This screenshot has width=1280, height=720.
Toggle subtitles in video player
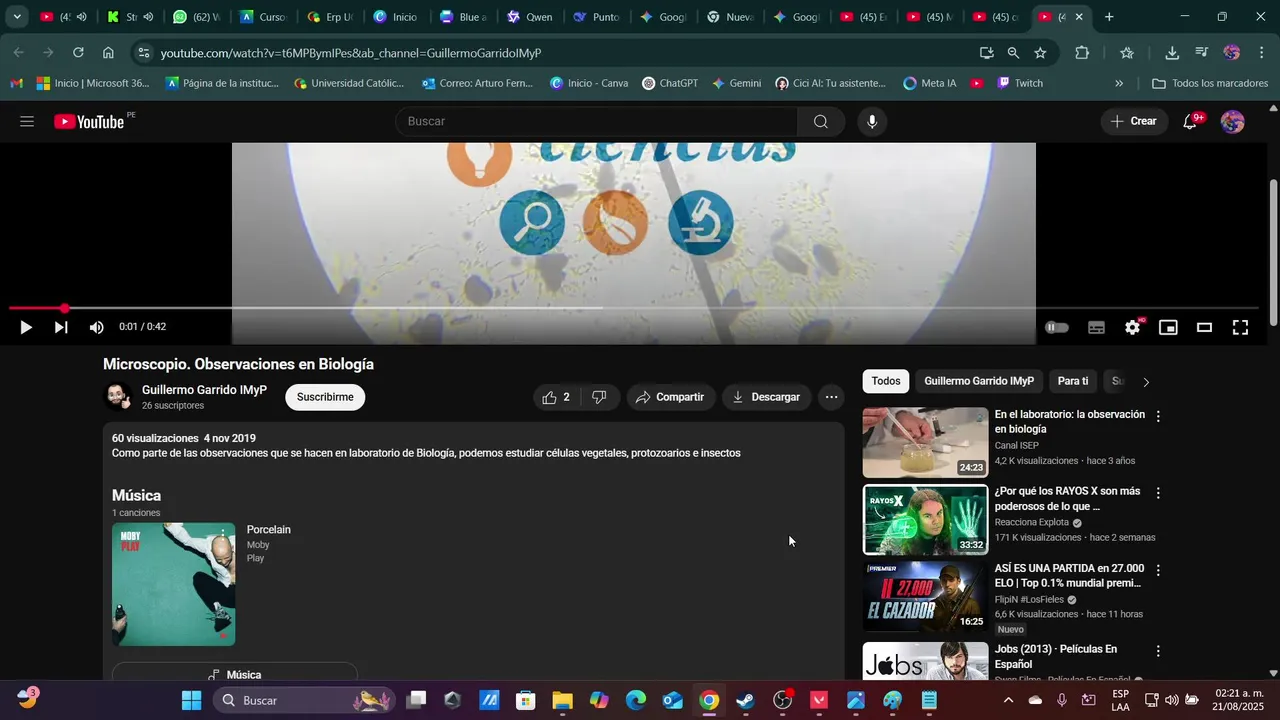point(1096,327)
